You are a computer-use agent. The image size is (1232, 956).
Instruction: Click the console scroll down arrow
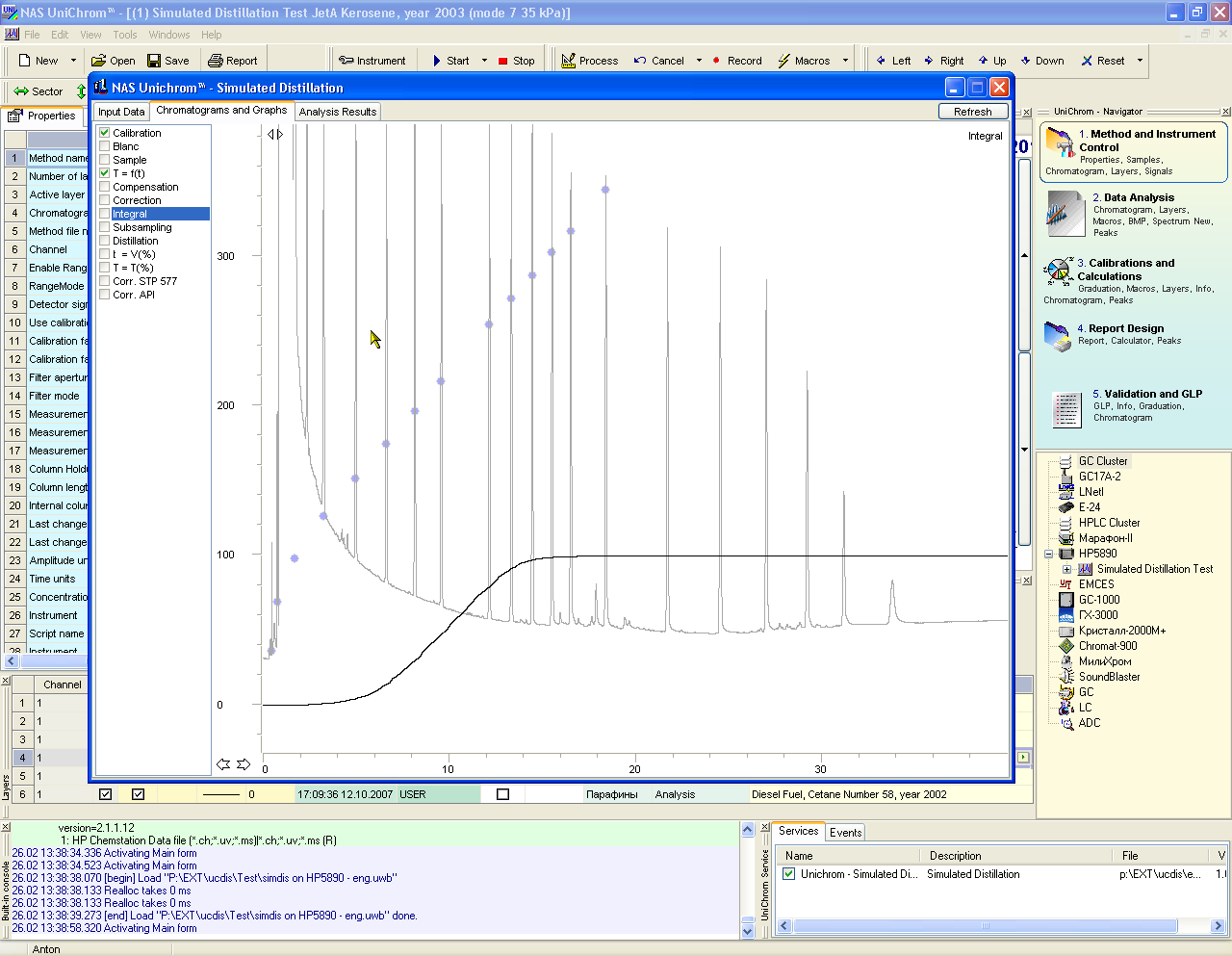point(748,931)
